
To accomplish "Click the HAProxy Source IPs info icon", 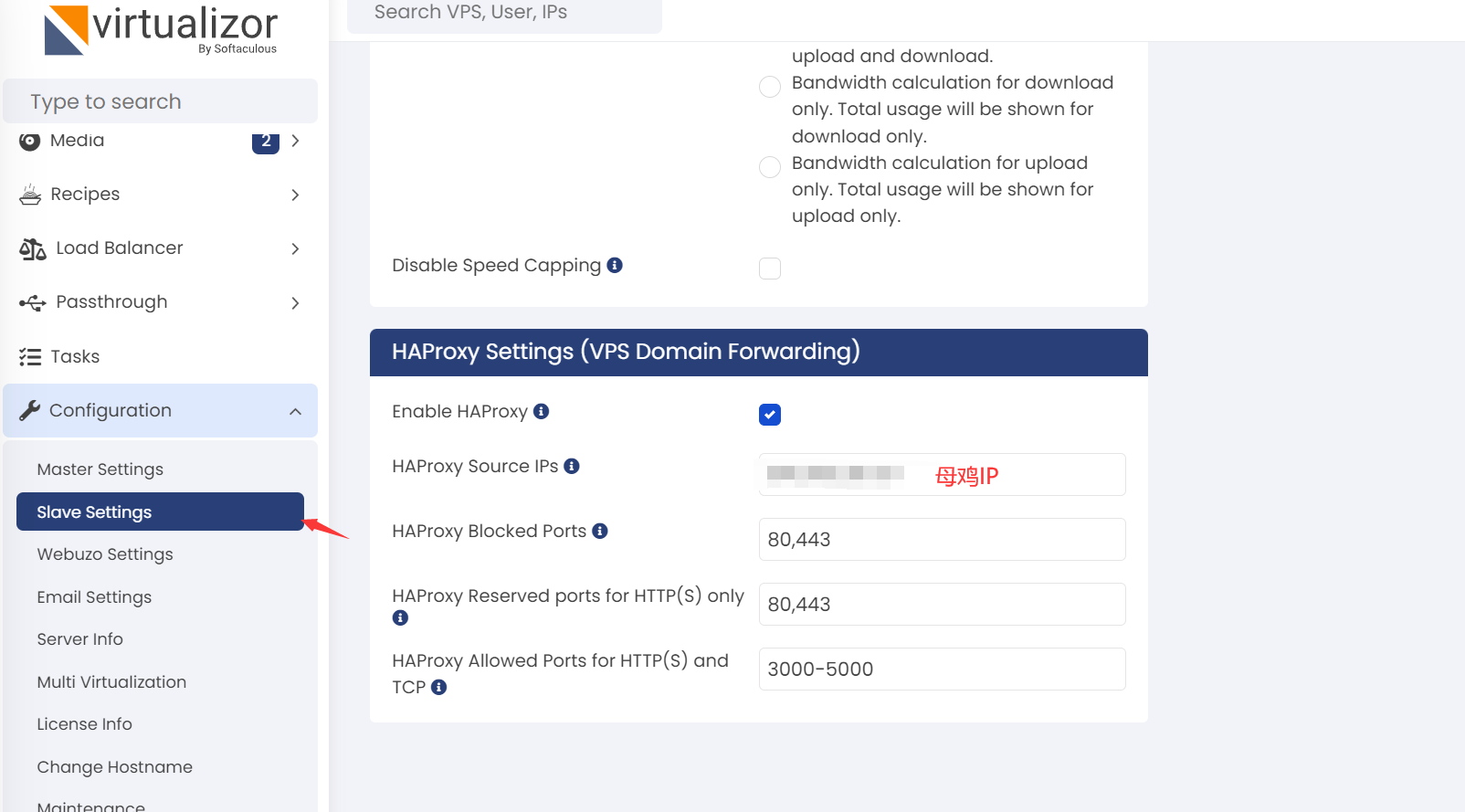I will [572, 466].
